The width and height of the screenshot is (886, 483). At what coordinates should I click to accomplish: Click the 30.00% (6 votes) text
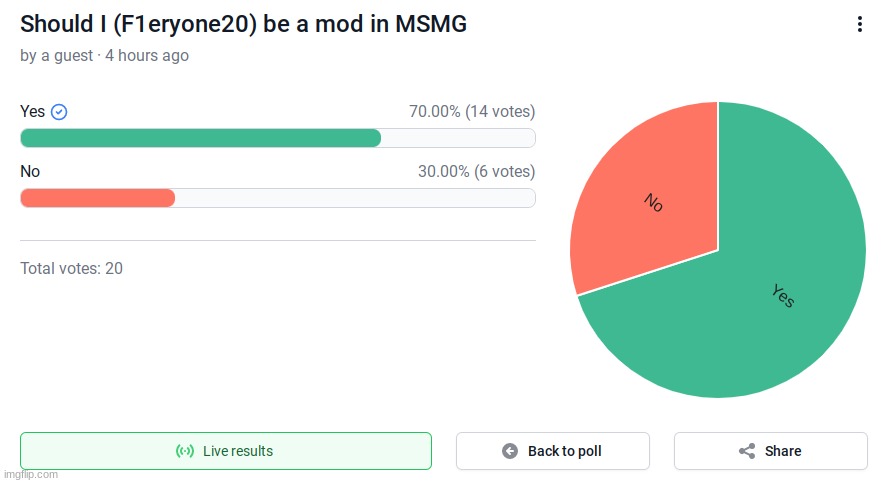click(x=476, y=171)
